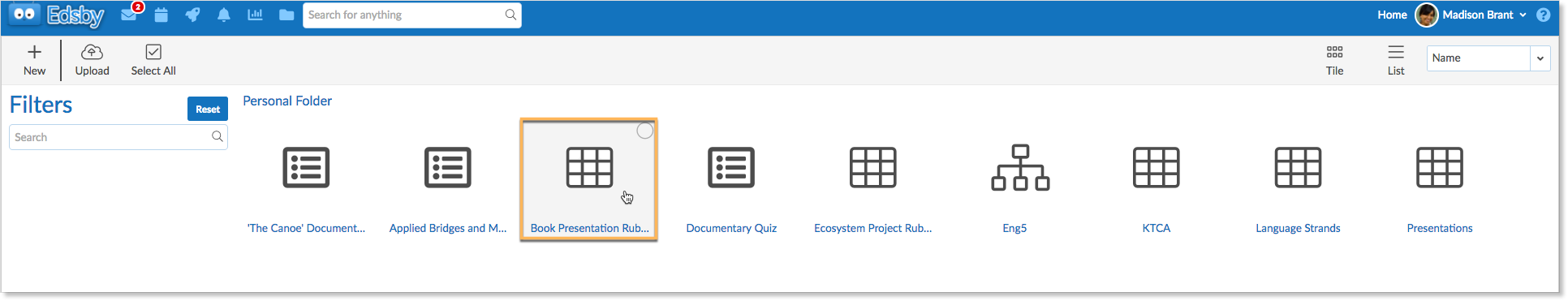Upload a file with the cloud icon
Viewport: 1568px width, 301px height.
click(x=93, y=60)
